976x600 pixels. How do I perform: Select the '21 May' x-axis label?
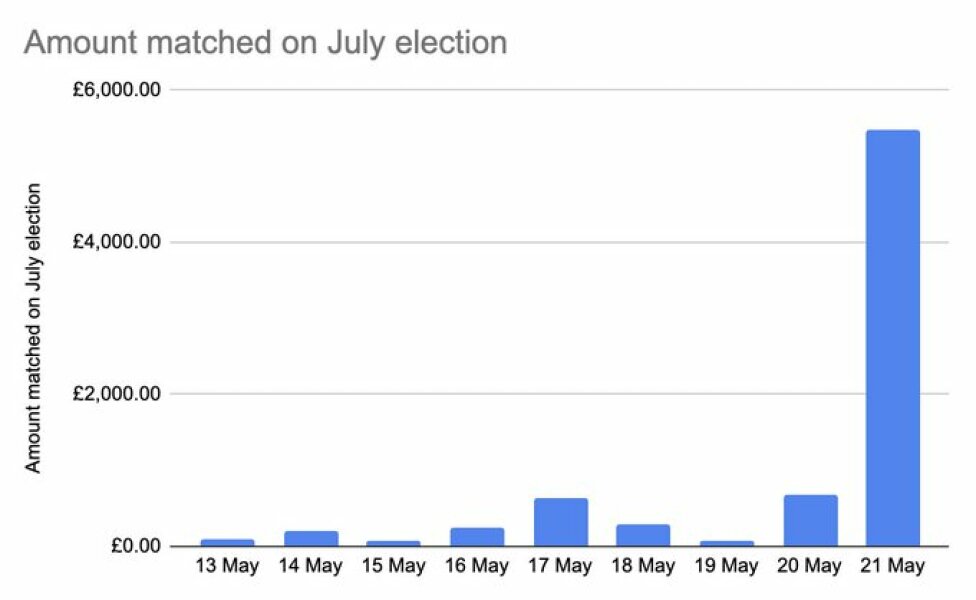[892, 567]
